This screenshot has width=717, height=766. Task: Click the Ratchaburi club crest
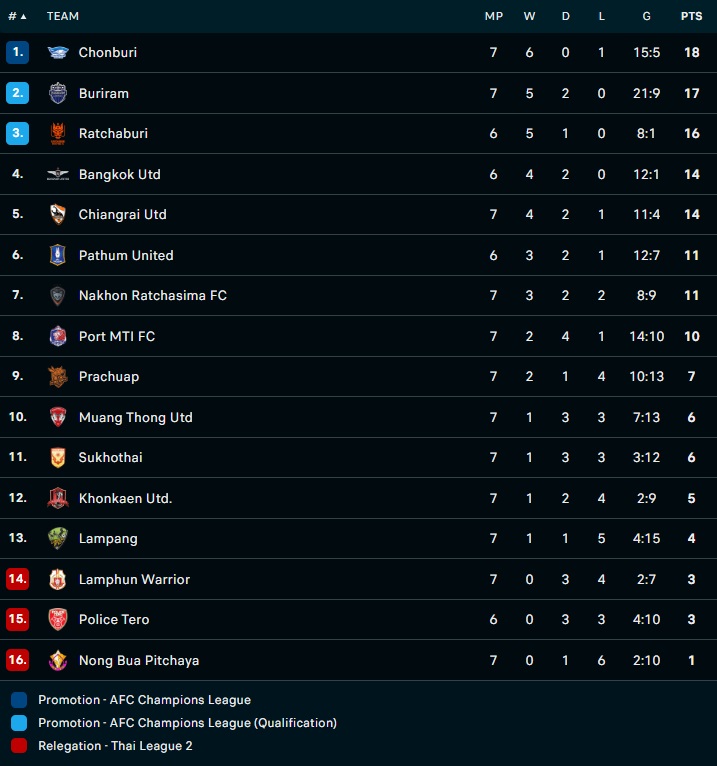point(58,134)
